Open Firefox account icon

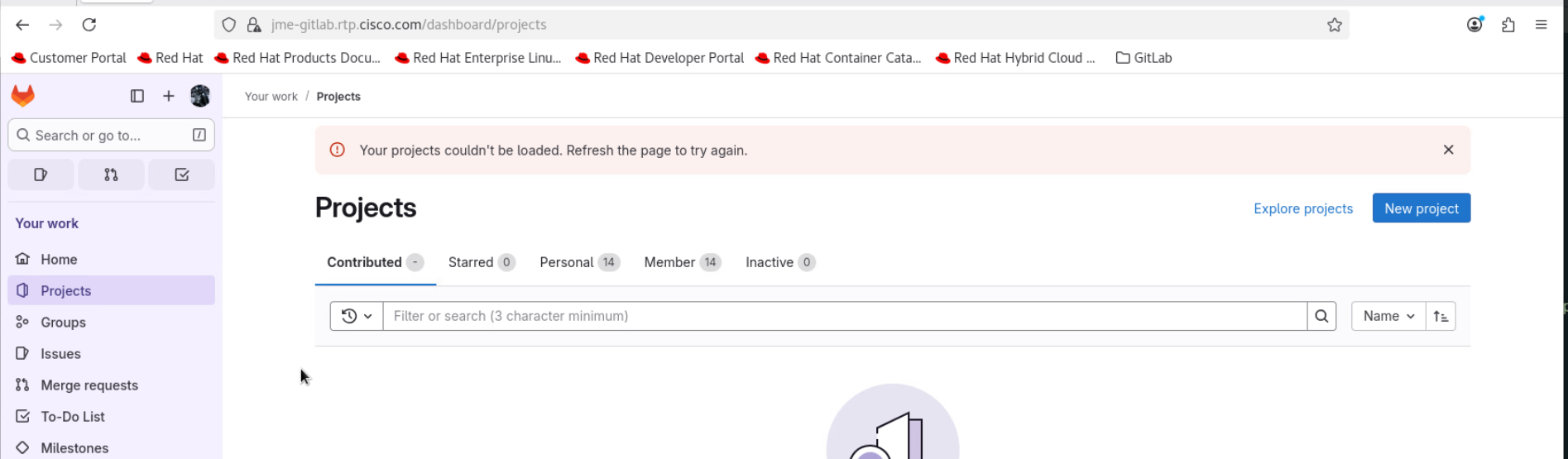pos(1475,25)
